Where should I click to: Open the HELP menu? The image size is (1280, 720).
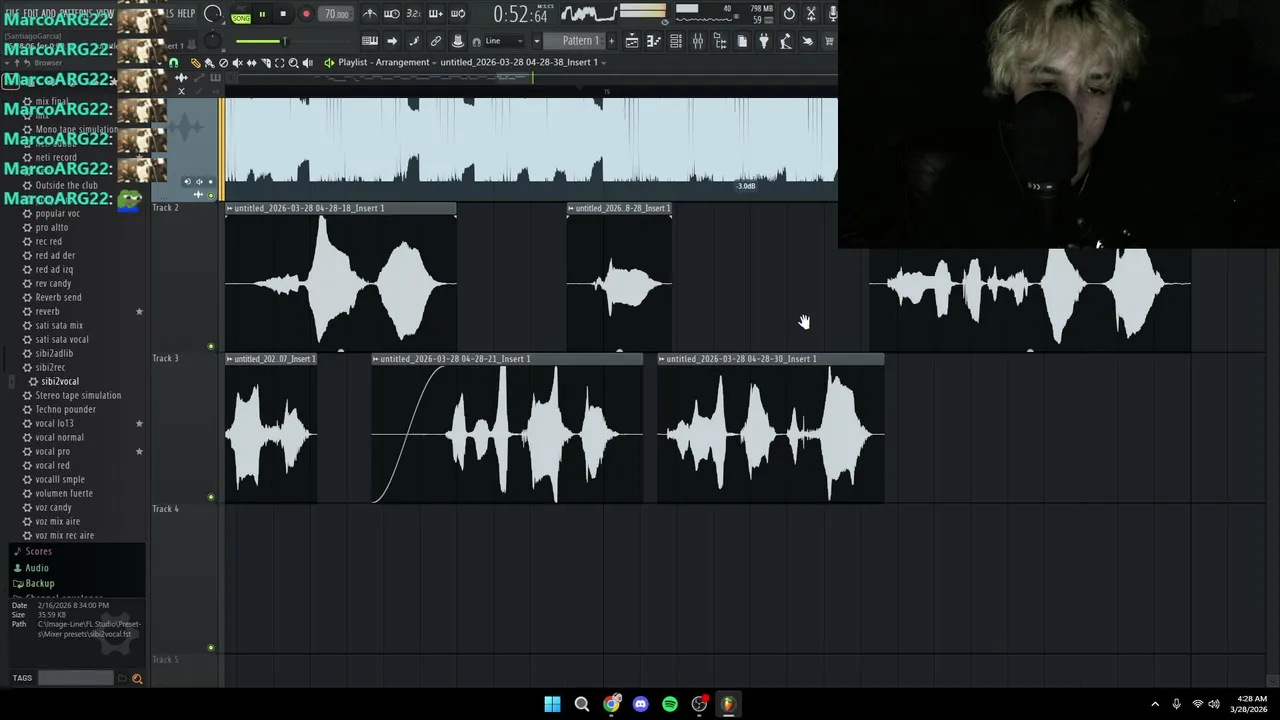tap(186, 13)
